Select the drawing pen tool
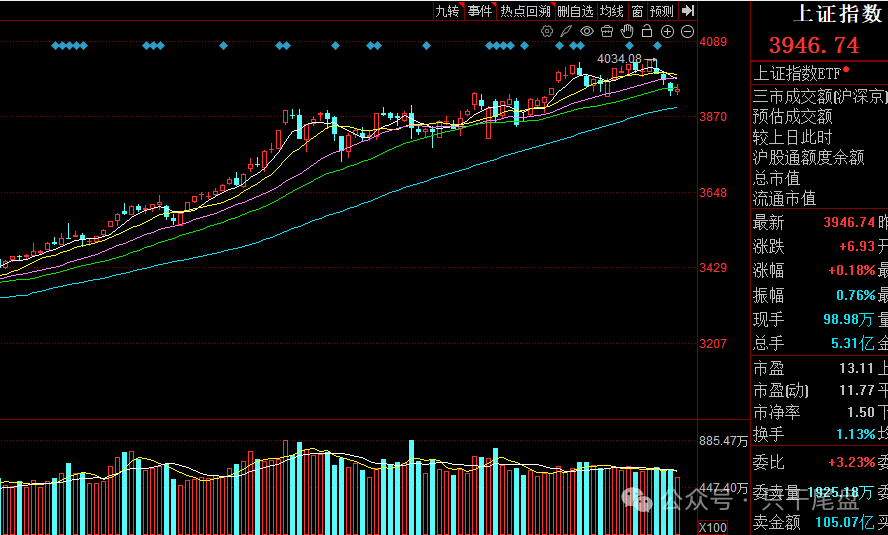 [x=566, y=31]
